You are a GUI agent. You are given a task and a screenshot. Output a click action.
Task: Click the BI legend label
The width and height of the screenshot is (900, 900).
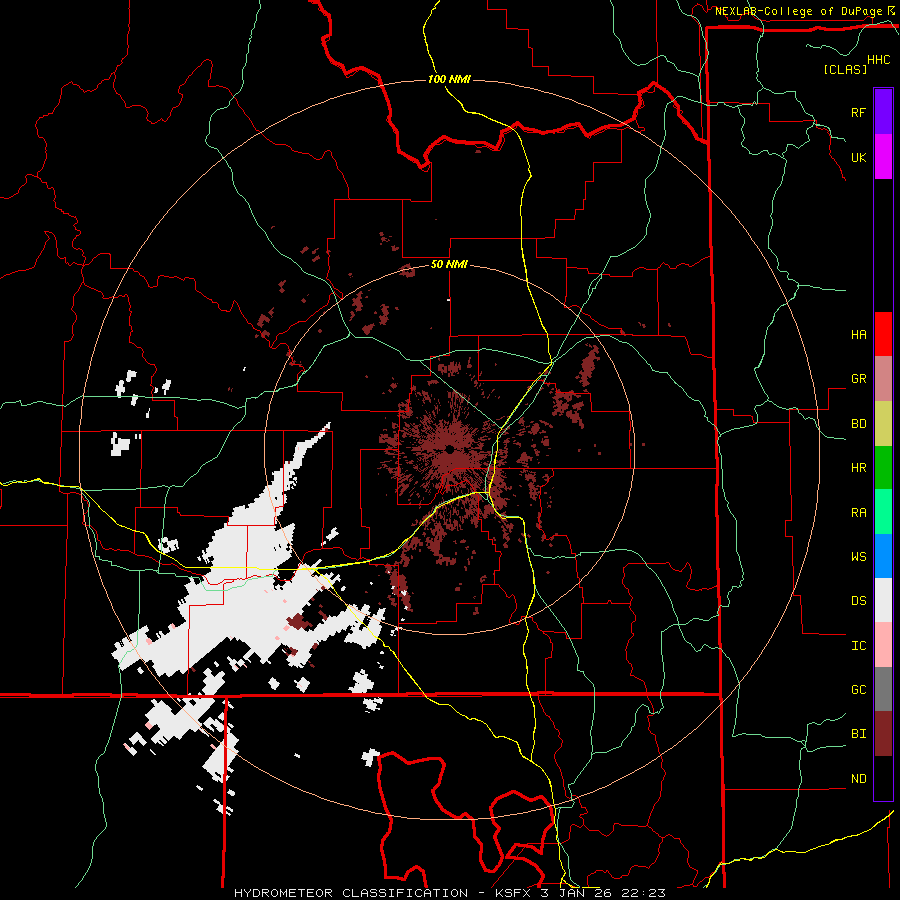pos(858,734)
